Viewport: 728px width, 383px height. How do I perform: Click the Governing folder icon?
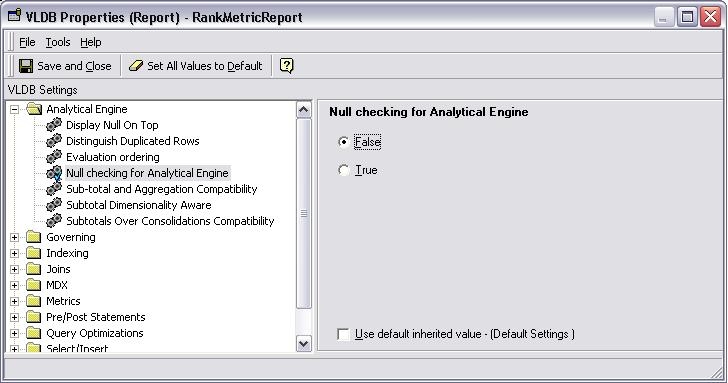pos(34,237)
